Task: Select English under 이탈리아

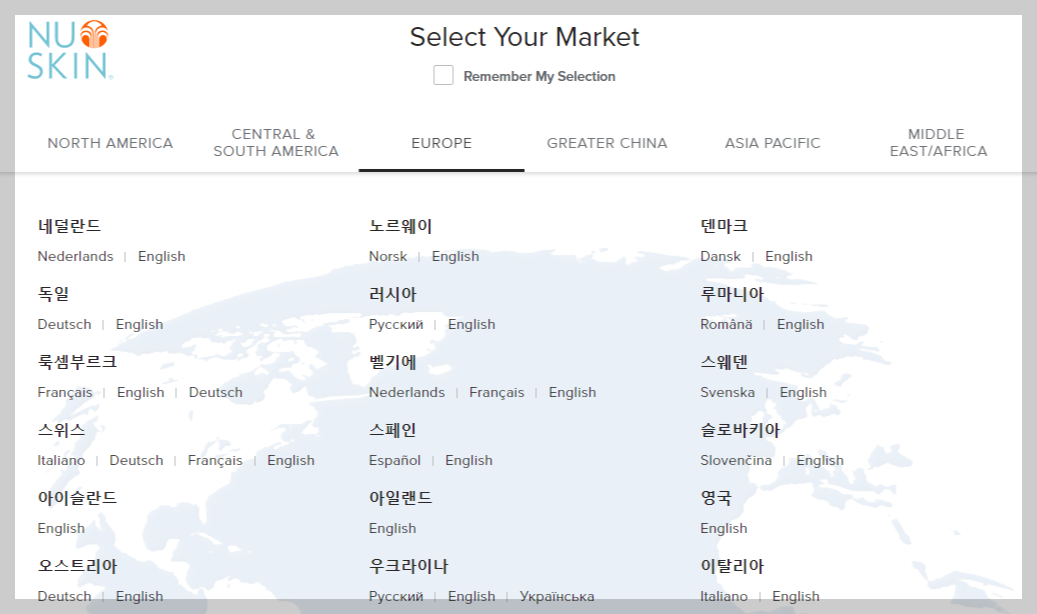Action: 796,596
